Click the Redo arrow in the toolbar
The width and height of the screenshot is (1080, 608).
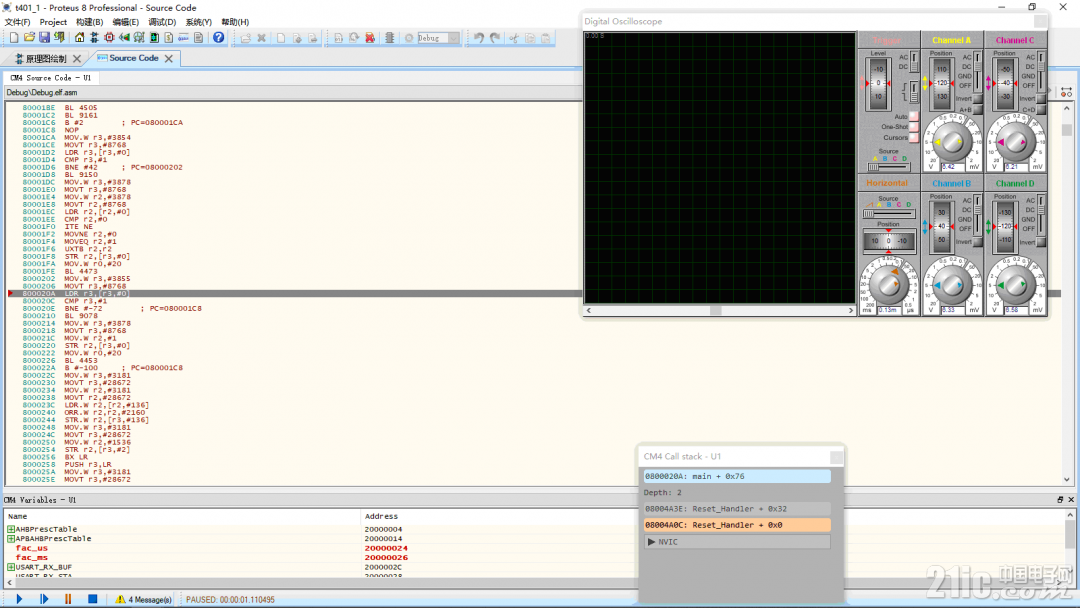[495, 38]
